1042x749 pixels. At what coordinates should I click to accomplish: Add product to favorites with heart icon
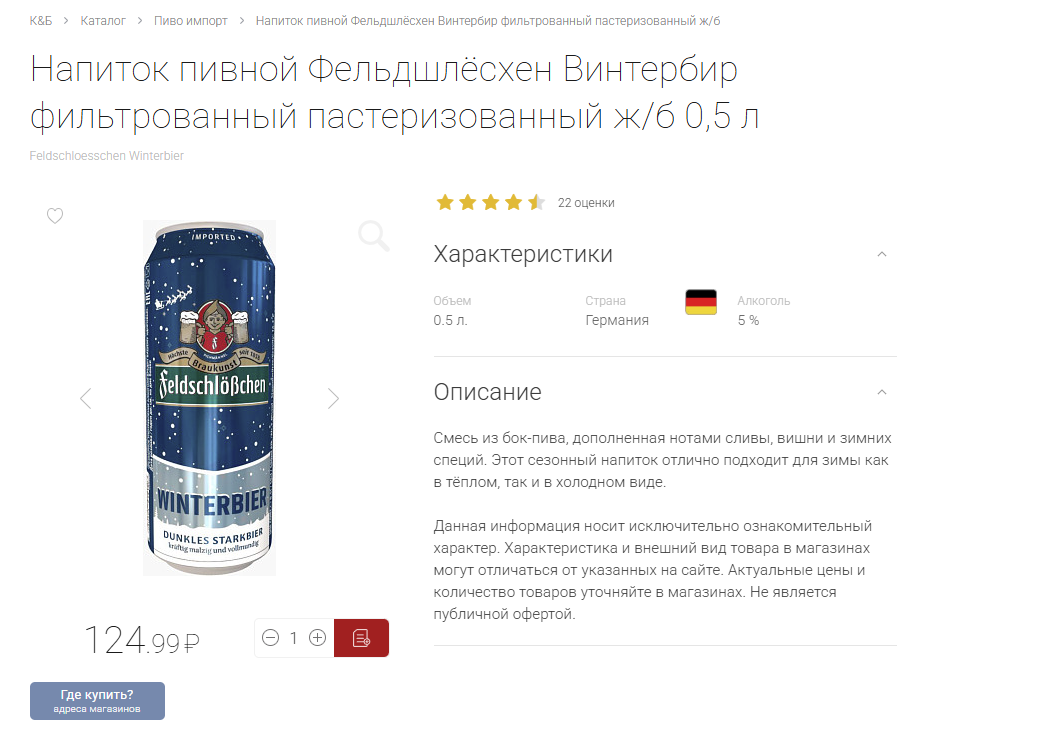point(54,216)
